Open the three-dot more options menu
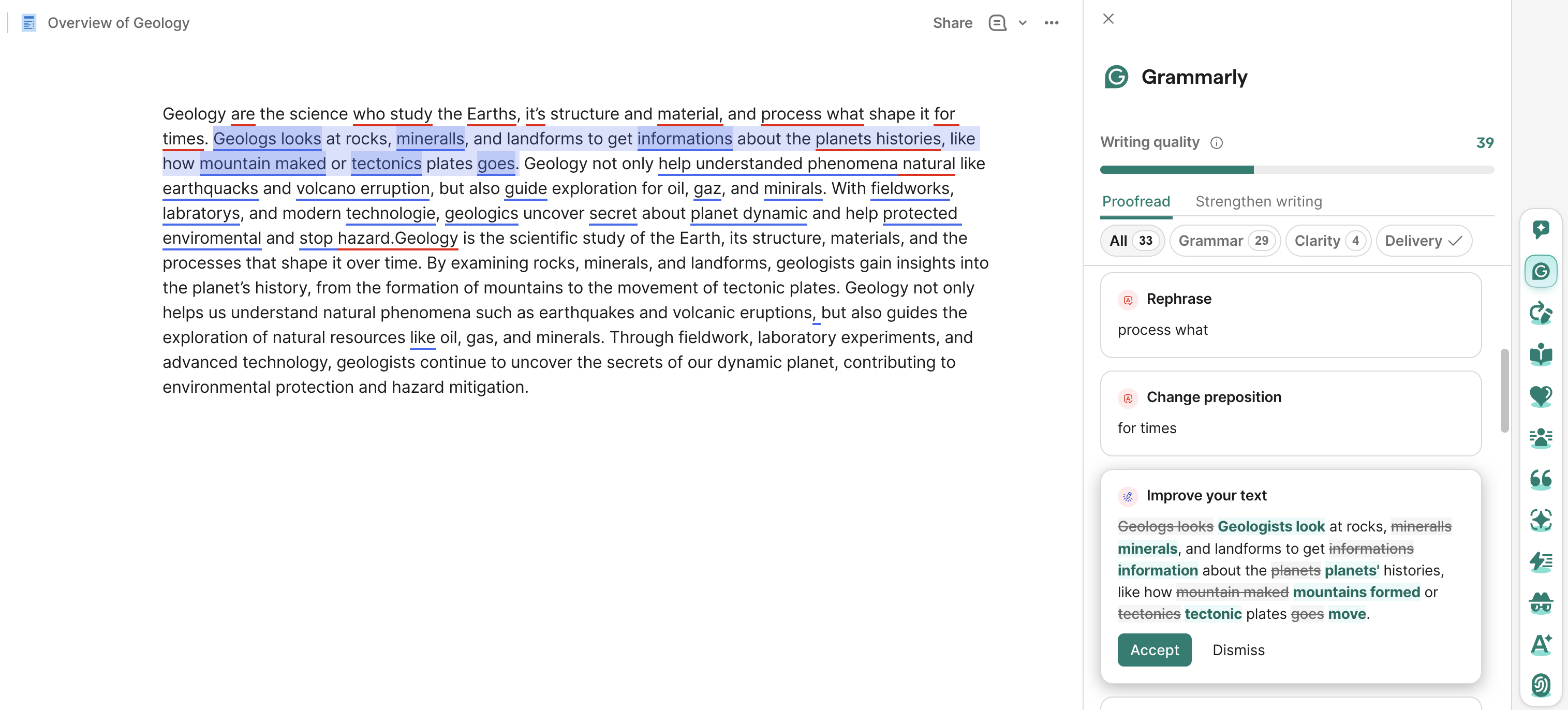1568x710 pixels. pos(1051,23)
